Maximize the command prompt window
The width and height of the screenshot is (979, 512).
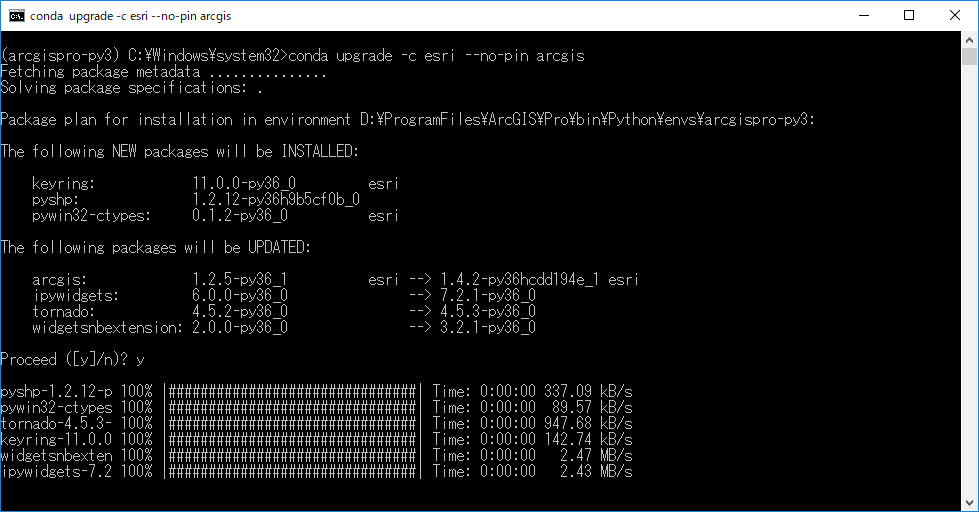point(908,15)
